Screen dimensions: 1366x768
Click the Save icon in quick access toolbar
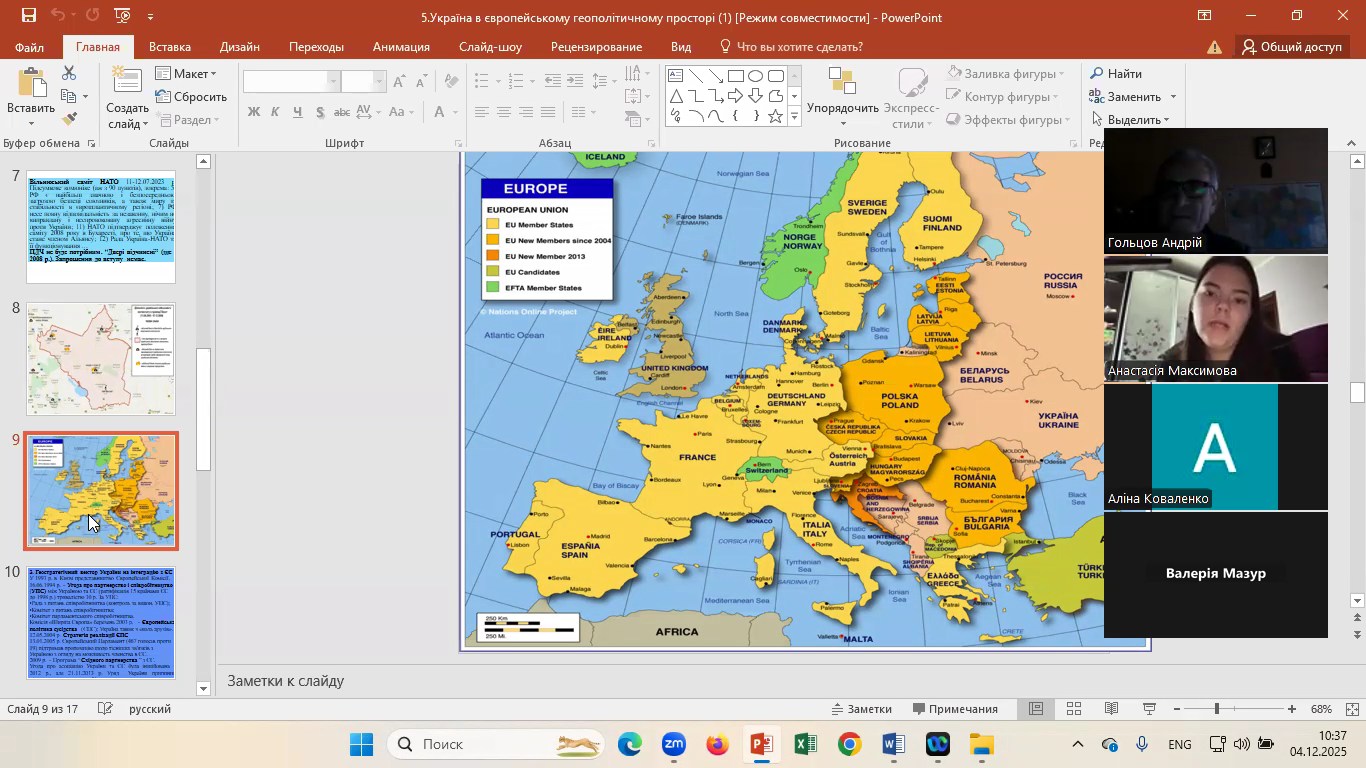28,16
